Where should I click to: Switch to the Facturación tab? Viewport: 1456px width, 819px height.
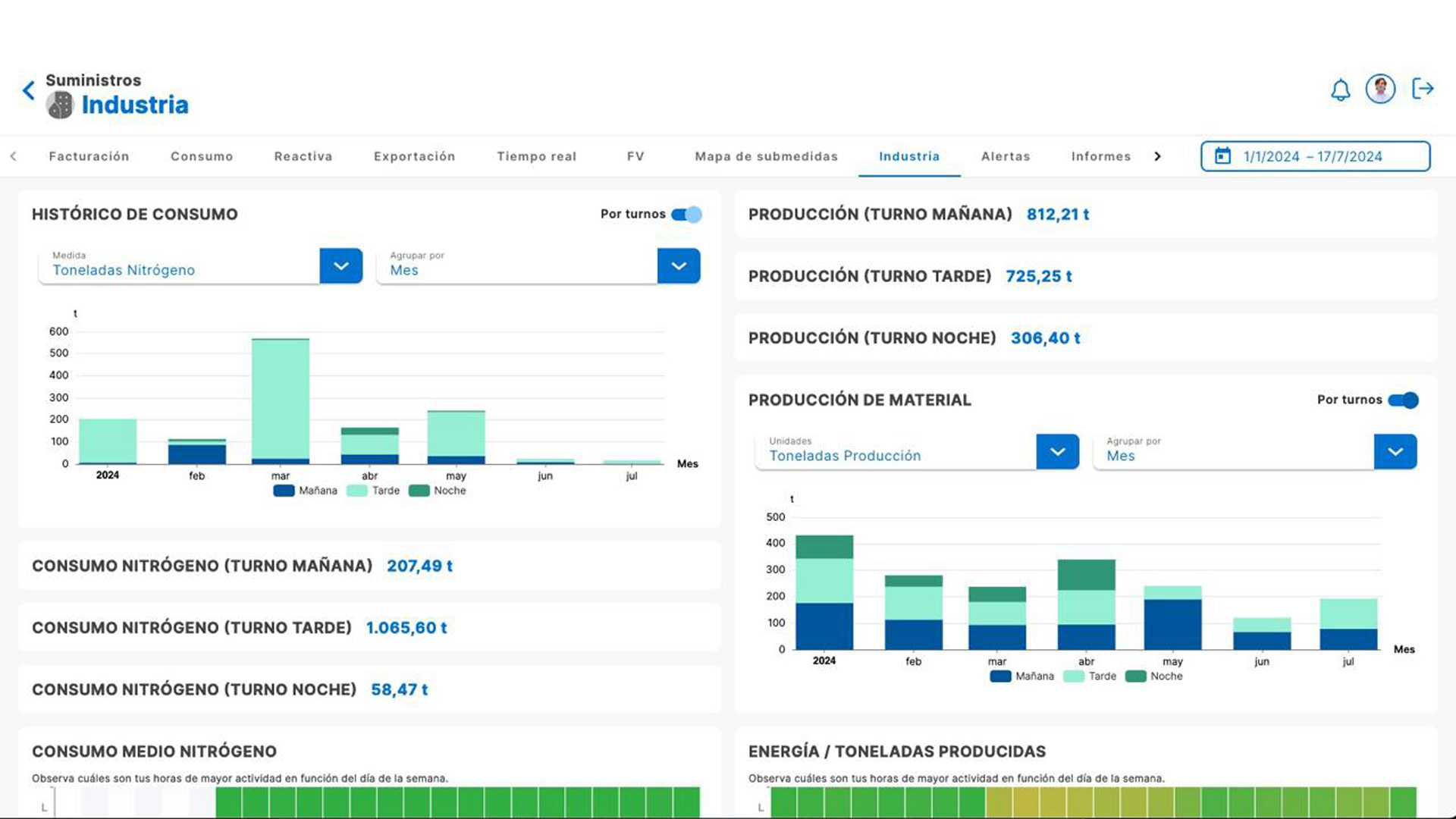(x=89, y=156)
